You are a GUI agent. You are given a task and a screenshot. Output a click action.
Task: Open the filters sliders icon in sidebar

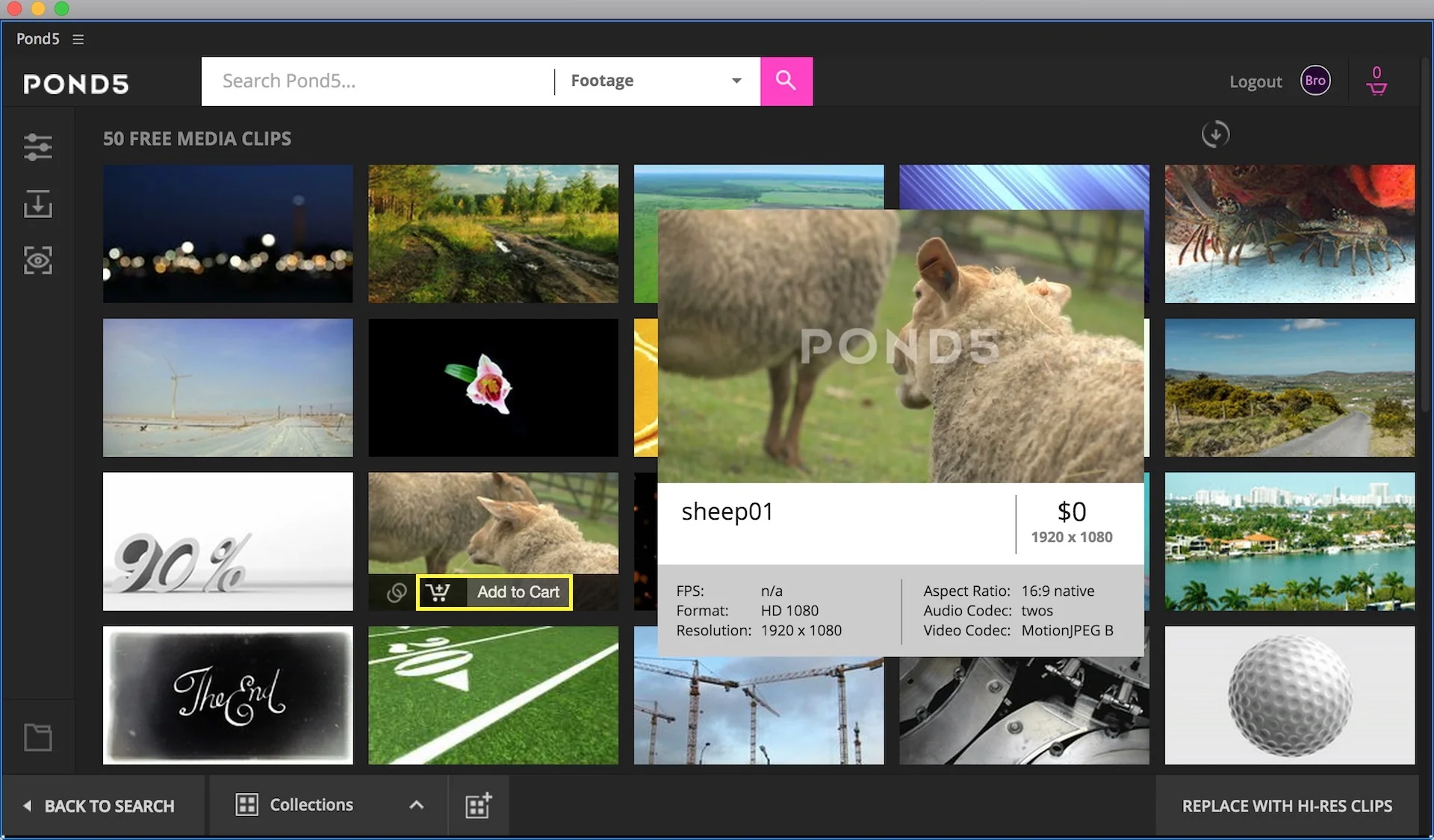click(37, 147)
